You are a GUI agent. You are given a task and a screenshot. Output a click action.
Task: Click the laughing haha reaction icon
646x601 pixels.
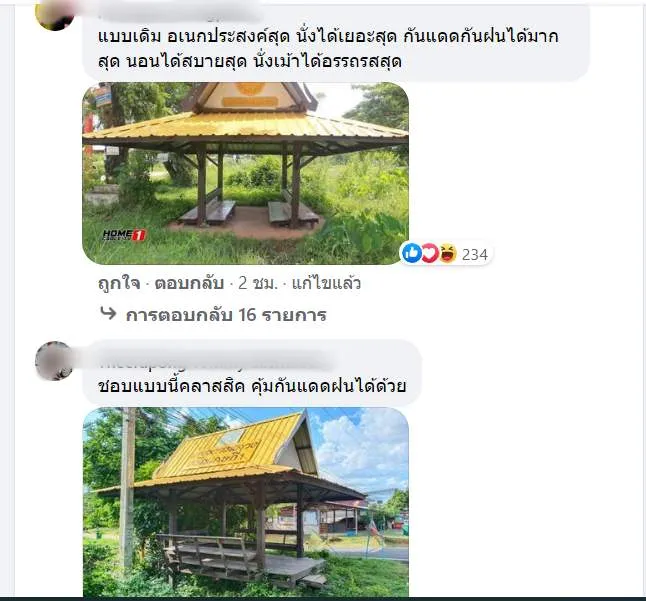point(447,253)
